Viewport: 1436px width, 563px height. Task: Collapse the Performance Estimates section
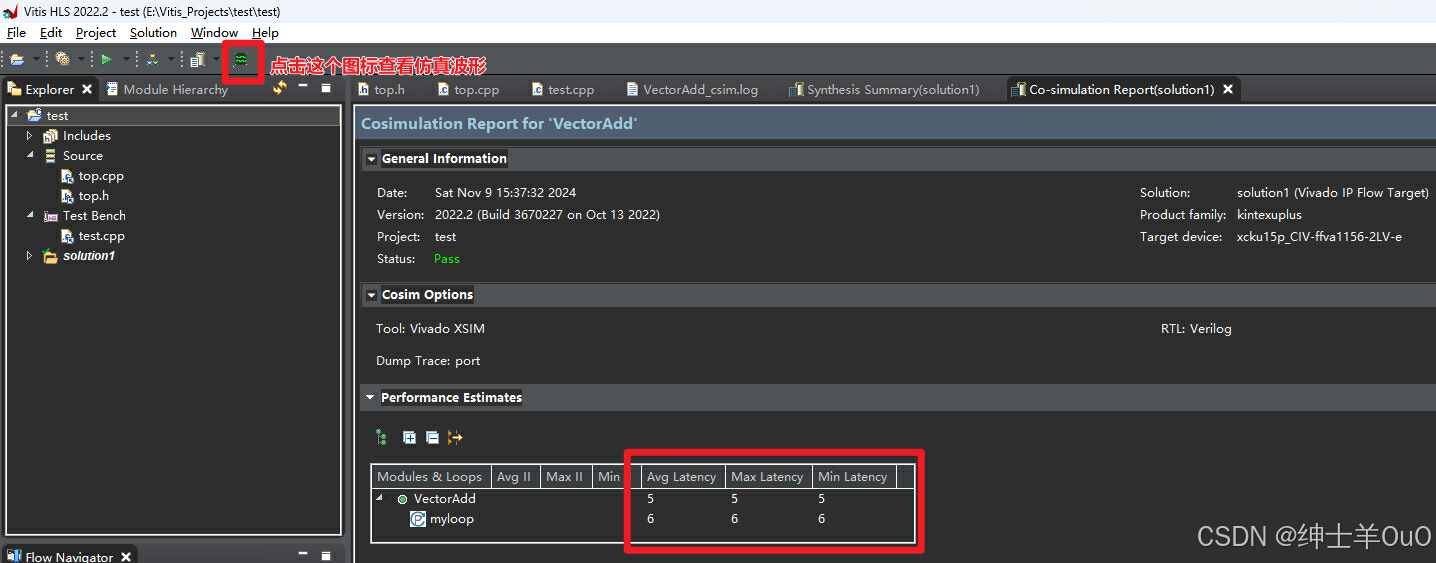(371, 398)
